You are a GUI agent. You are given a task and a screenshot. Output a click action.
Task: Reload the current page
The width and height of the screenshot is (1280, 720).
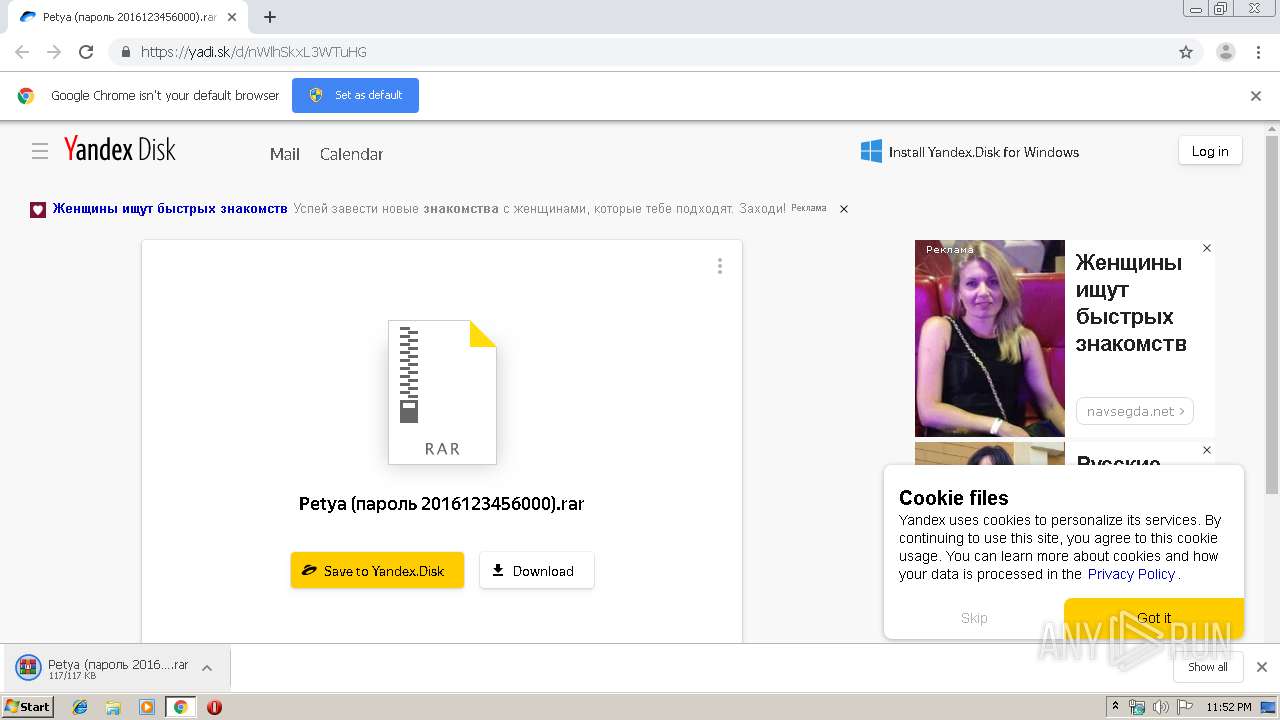86,52
